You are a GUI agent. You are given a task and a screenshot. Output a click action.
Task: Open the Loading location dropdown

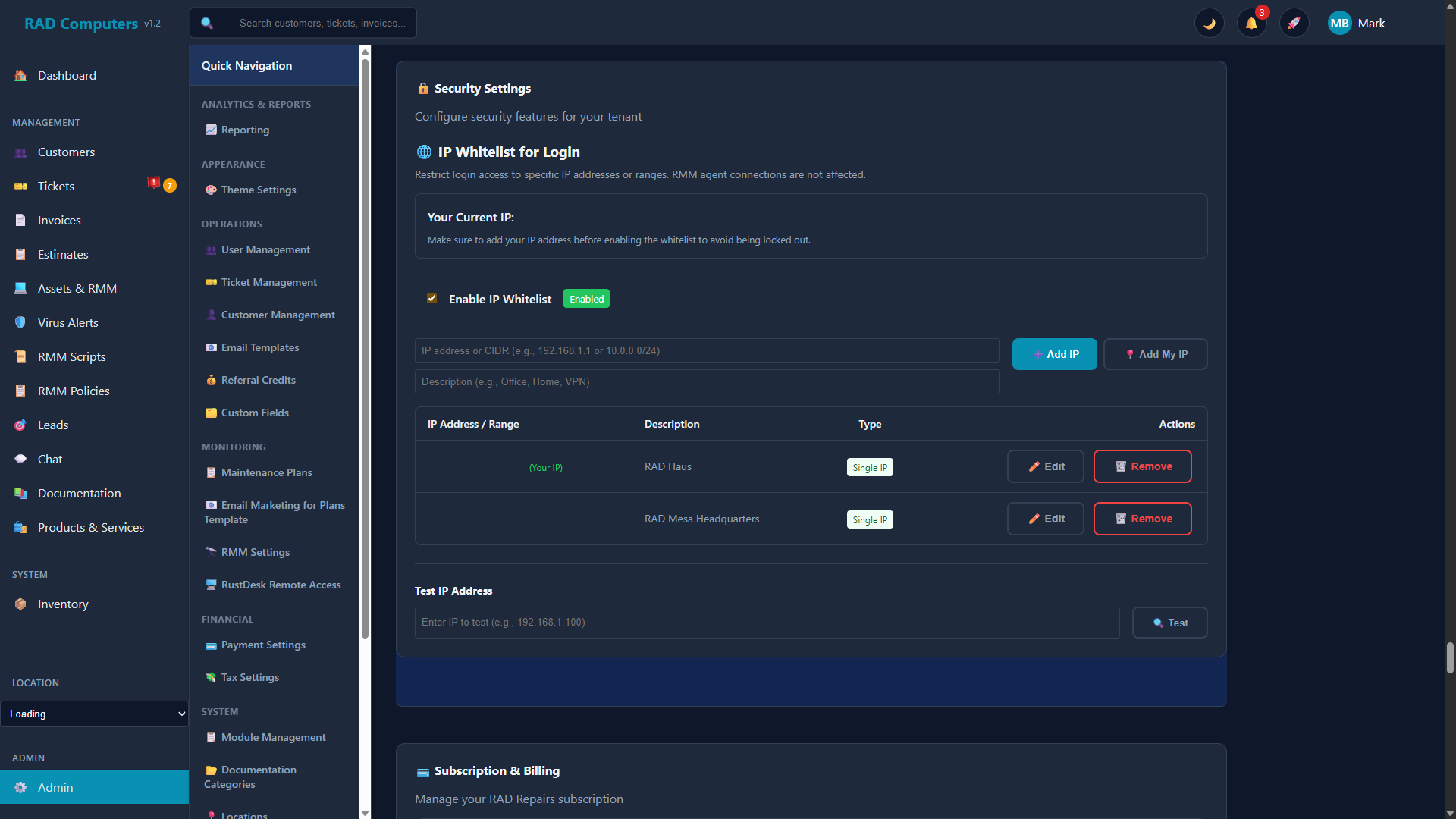click(x=95, y=714)
